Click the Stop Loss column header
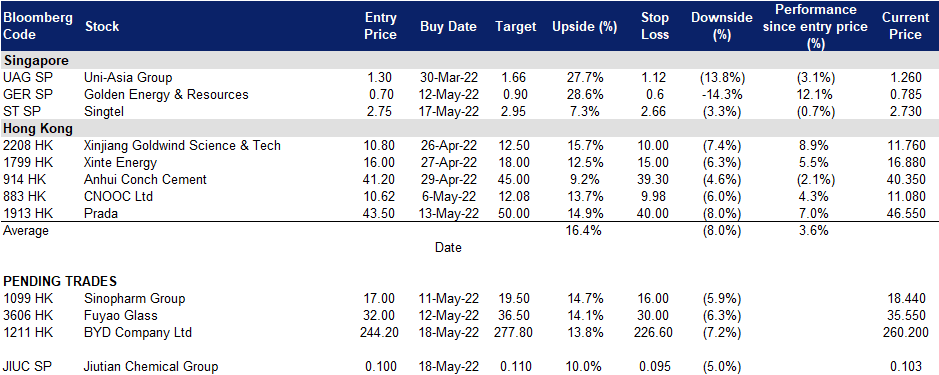Image resolution: width=939 pixels, height=375 pixels. pyautogui.click(x=654, y=26)
